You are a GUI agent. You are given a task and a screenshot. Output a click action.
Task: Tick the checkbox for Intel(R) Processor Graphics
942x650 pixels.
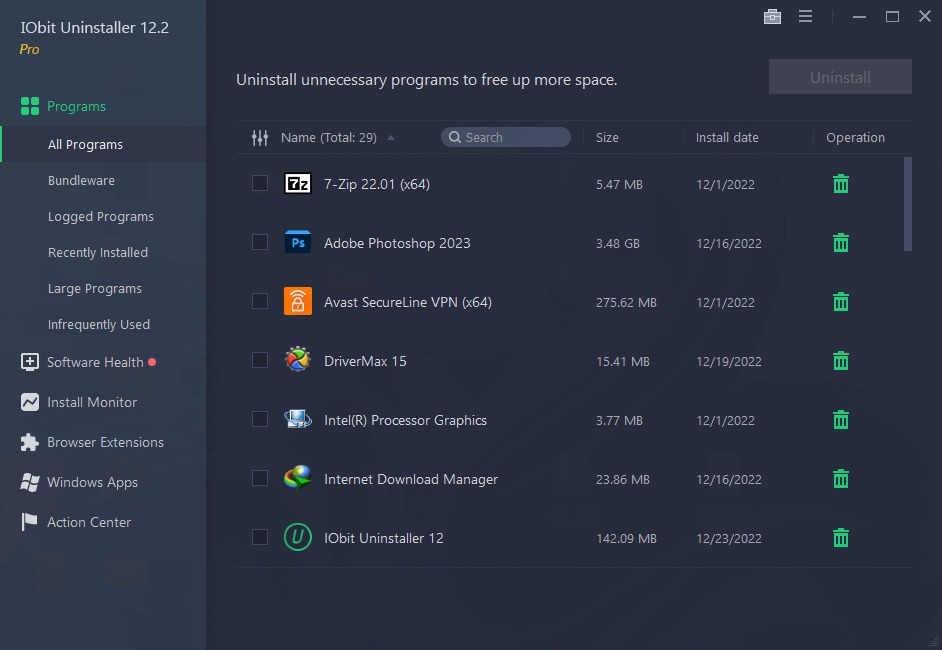click(260, 419)
